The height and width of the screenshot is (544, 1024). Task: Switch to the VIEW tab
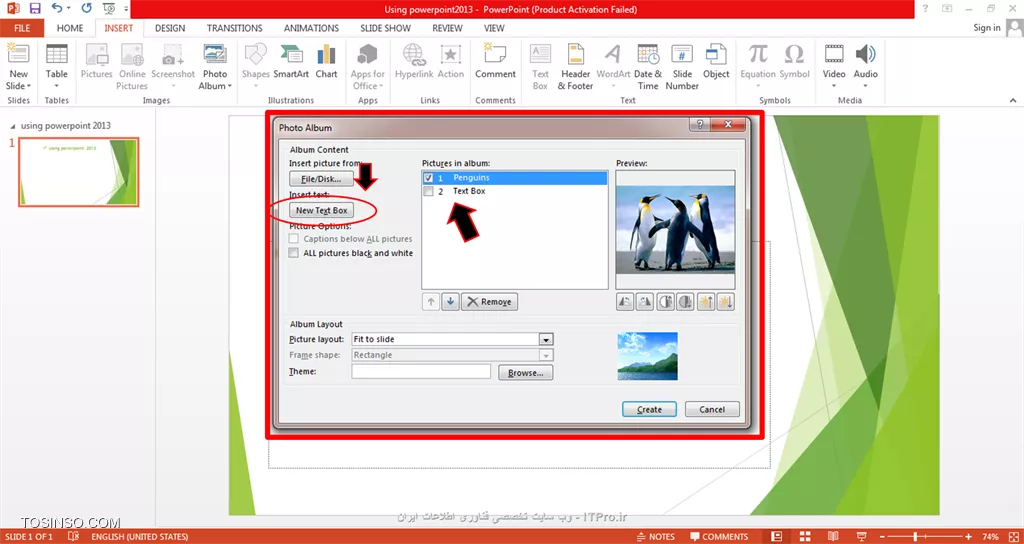pyautogui.click(x=494, y=28)
